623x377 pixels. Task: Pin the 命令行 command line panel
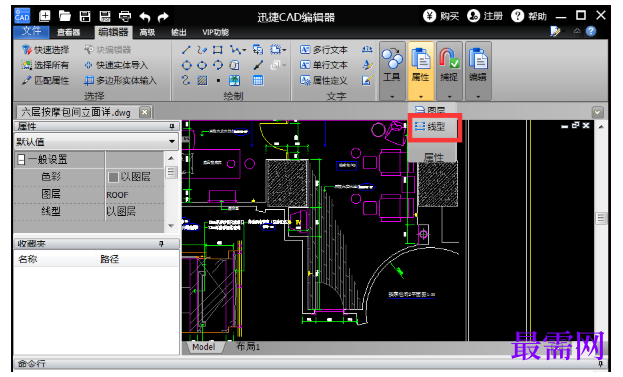click(600, 363)
